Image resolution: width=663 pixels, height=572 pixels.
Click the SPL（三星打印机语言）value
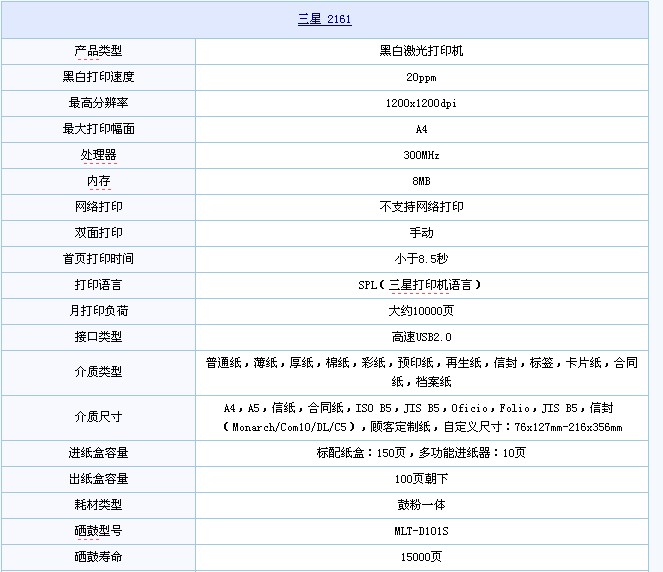tap(421, 285)
